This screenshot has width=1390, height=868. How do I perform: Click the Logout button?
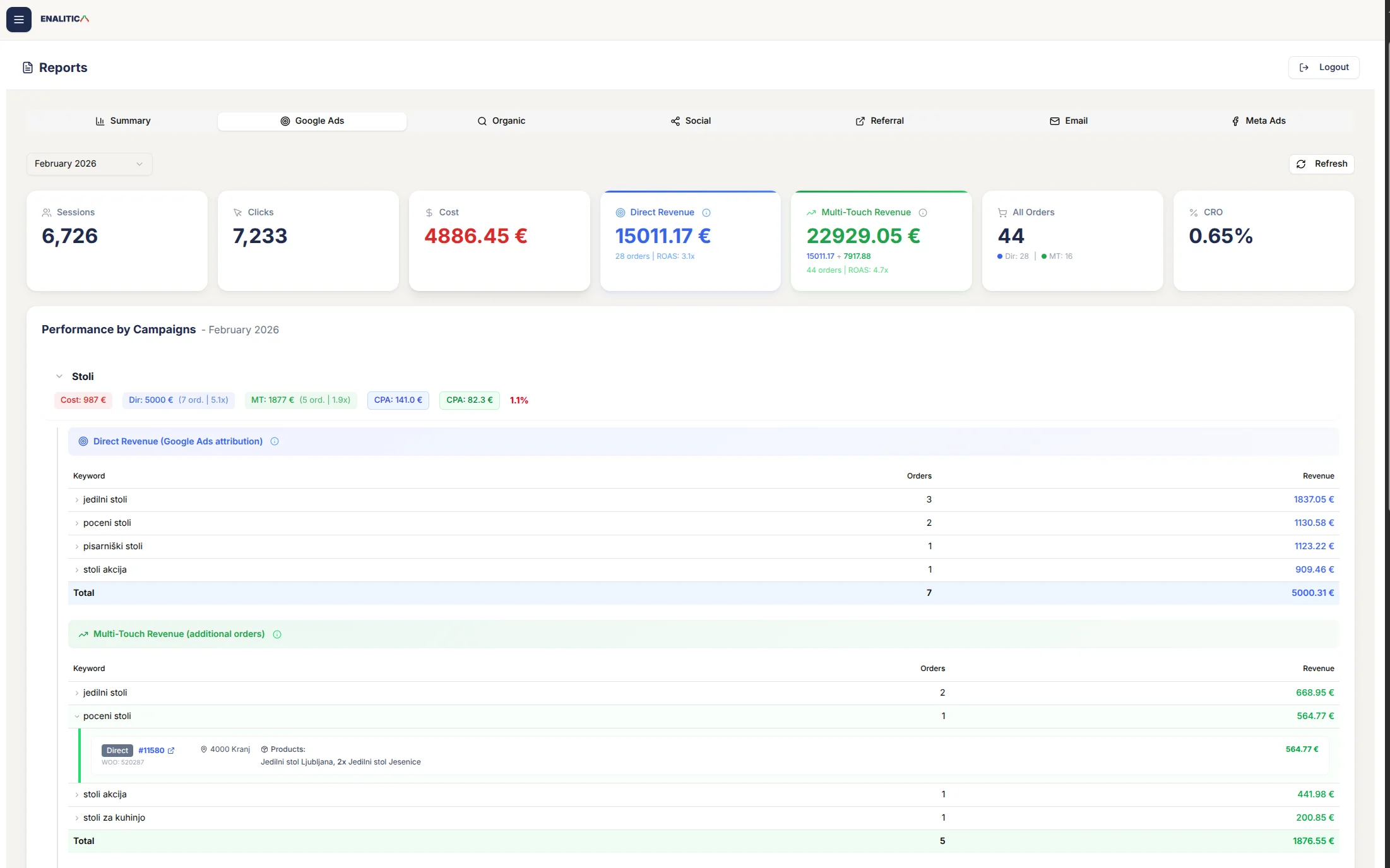1324,67
